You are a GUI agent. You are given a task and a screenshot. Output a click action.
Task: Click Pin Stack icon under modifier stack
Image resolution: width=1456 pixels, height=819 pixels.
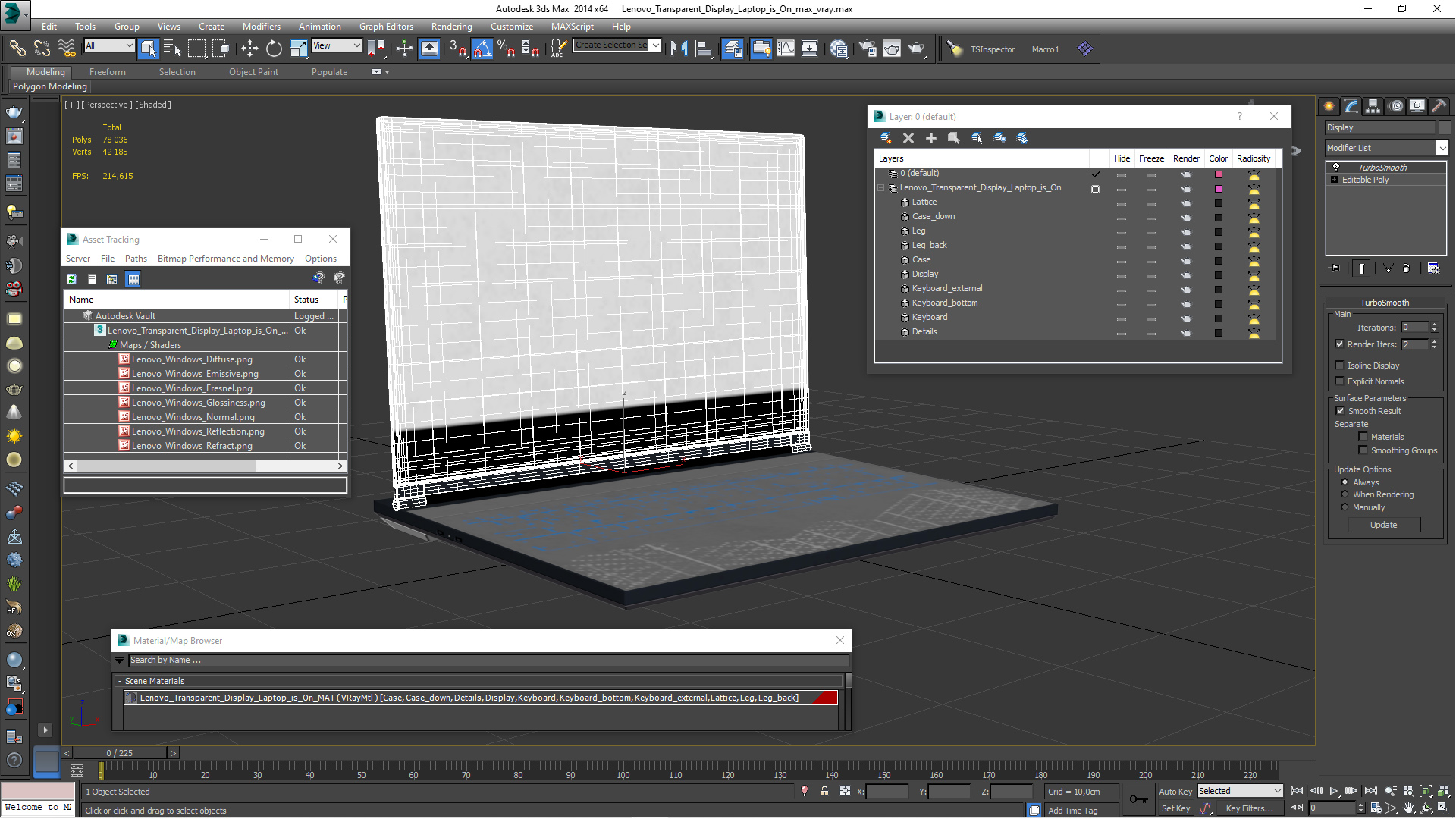click(1335, 268)
